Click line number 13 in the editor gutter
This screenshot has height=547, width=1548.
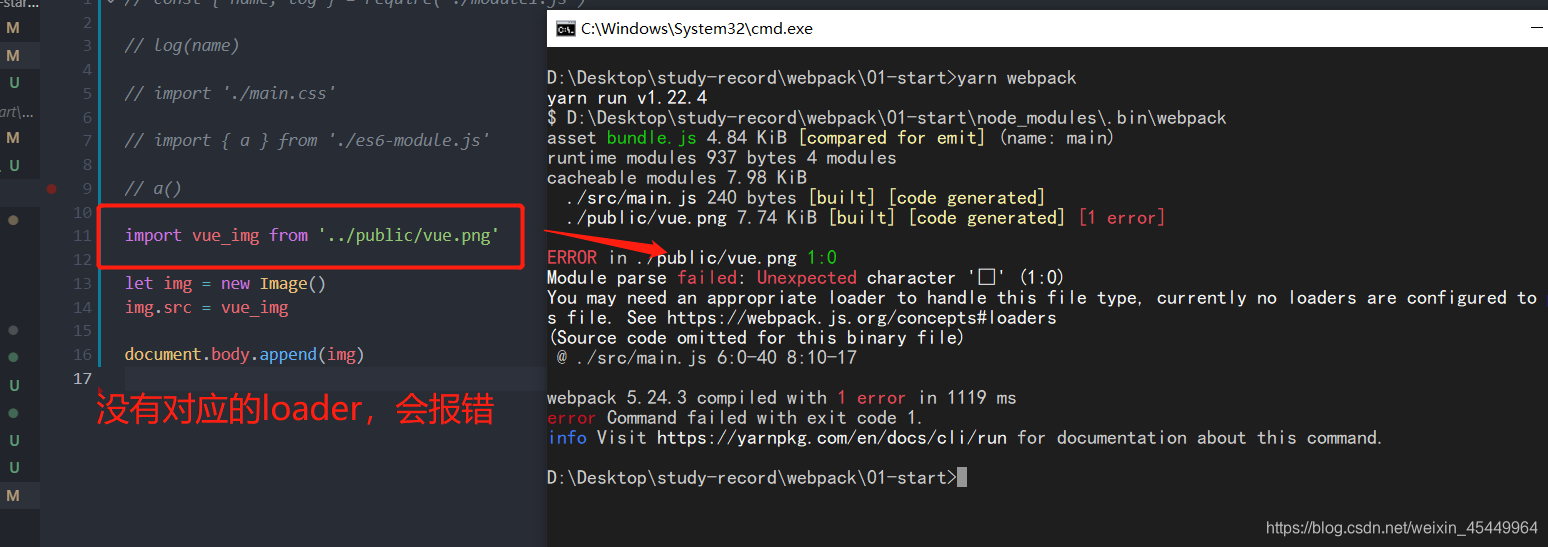(82, 283)
